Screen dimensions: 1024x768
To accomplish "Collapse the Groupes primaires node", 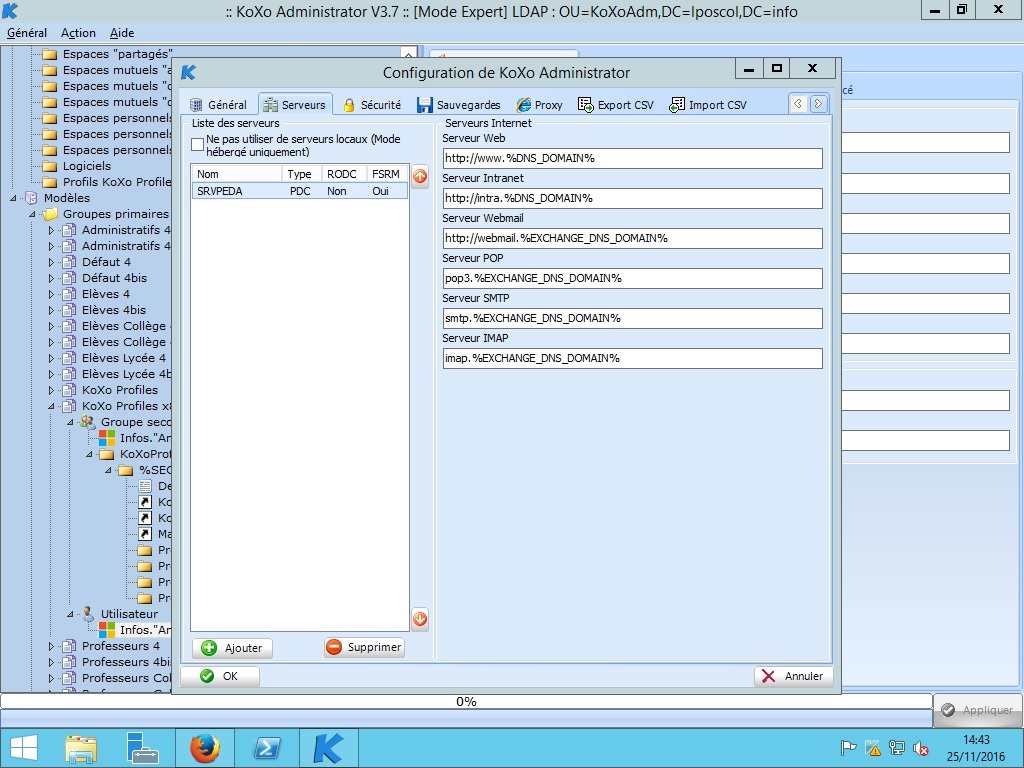I will click(x=32, y=214).
